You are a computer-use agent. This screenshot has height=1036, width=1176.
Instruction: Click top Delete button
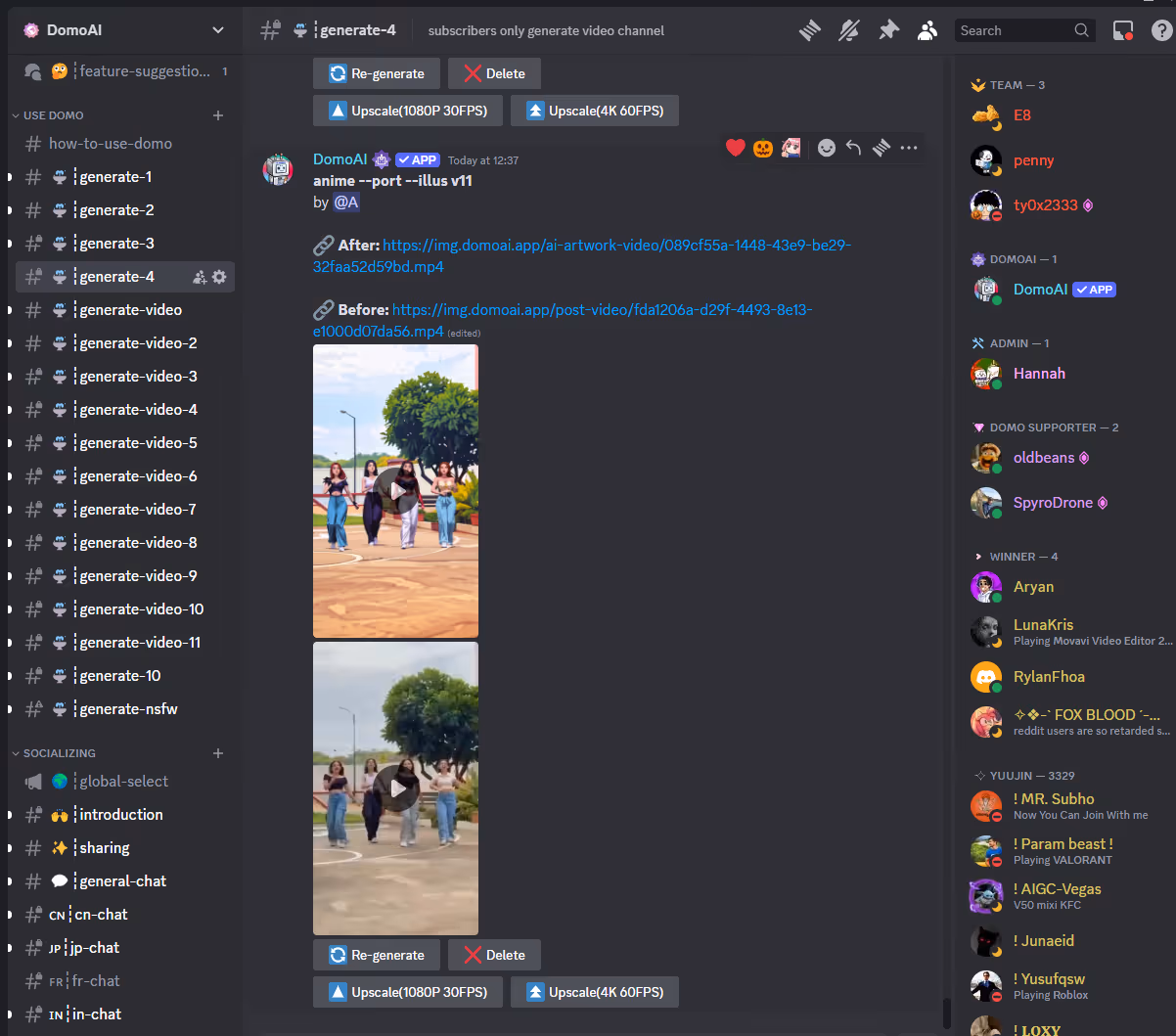[494, 73]
